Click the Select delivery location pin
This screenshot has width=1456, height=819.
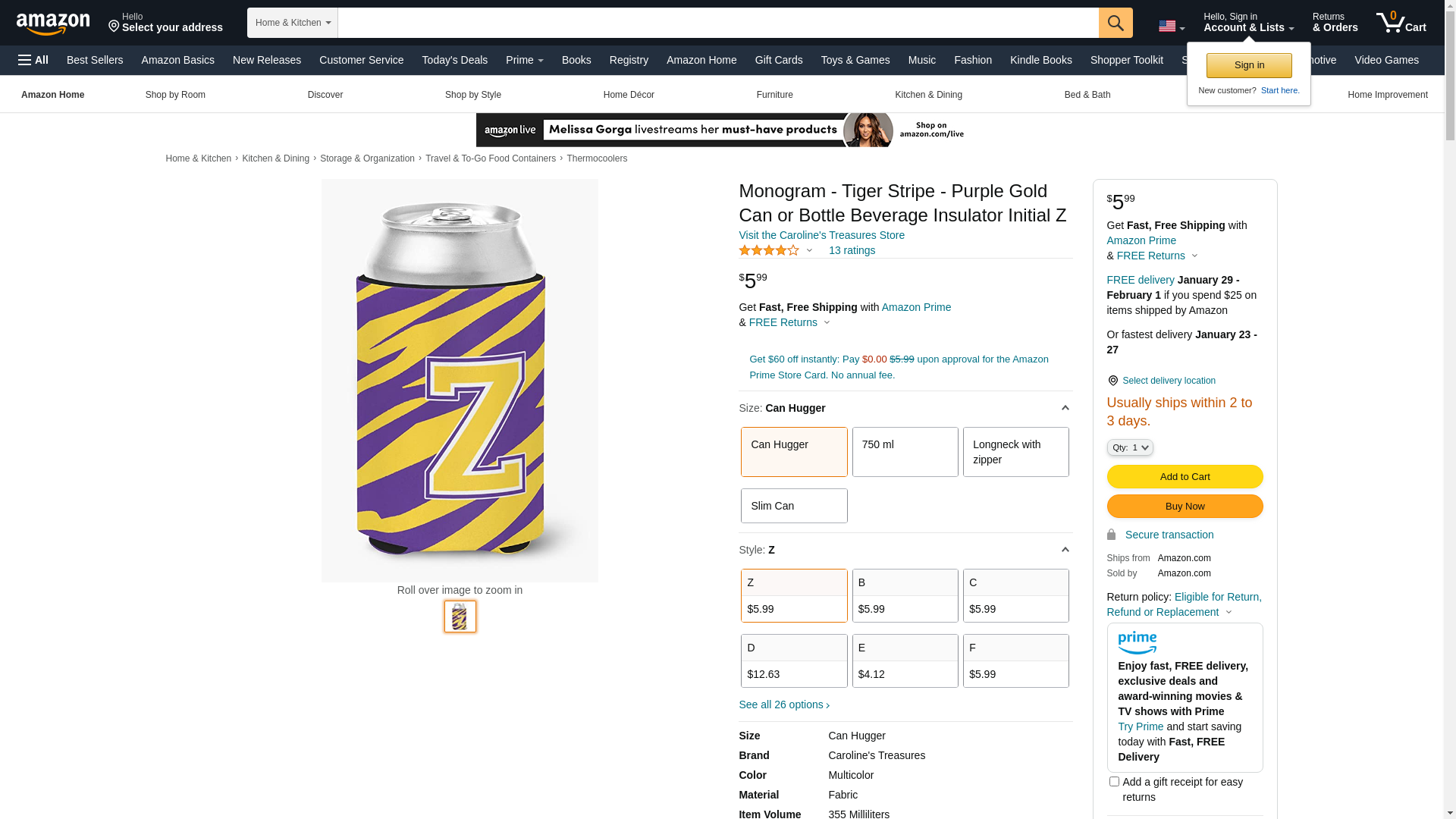click(1112, 381)
